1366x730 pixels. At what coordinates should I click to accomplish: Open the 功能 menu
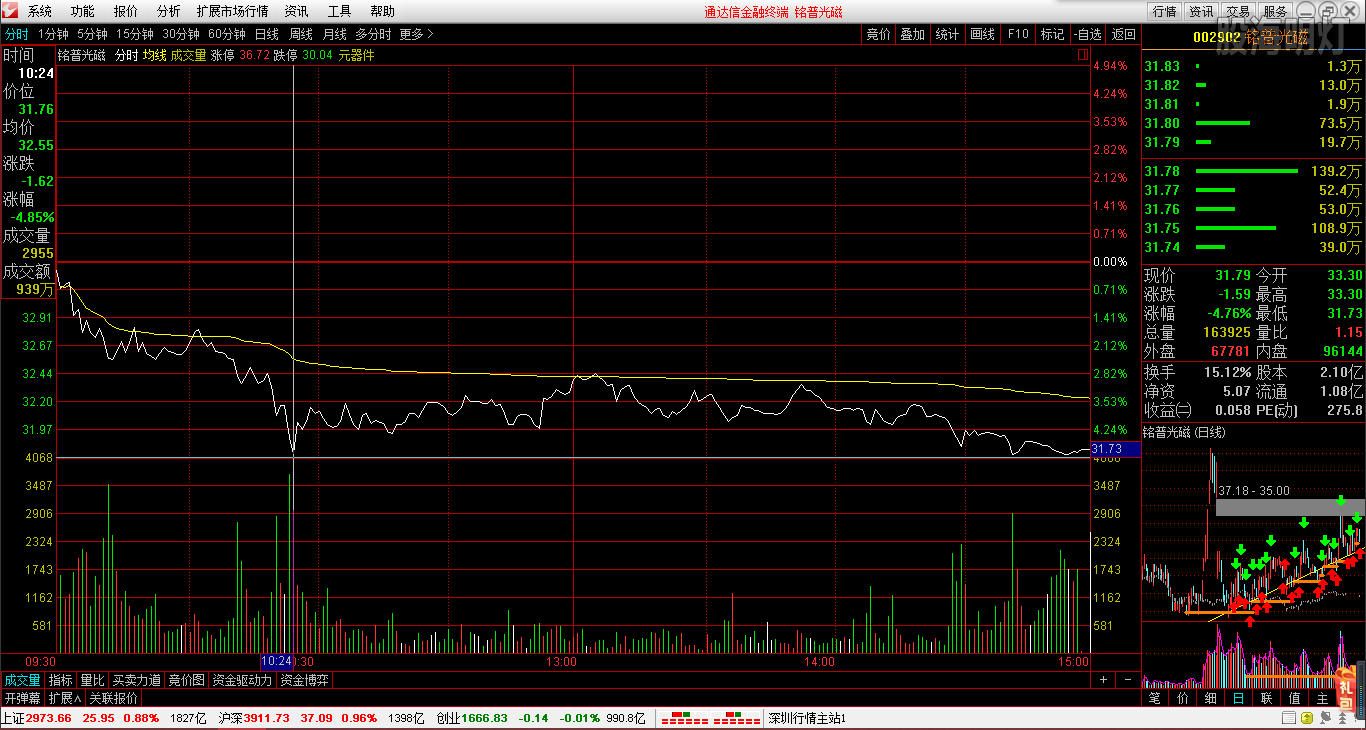tap(83, 11)
